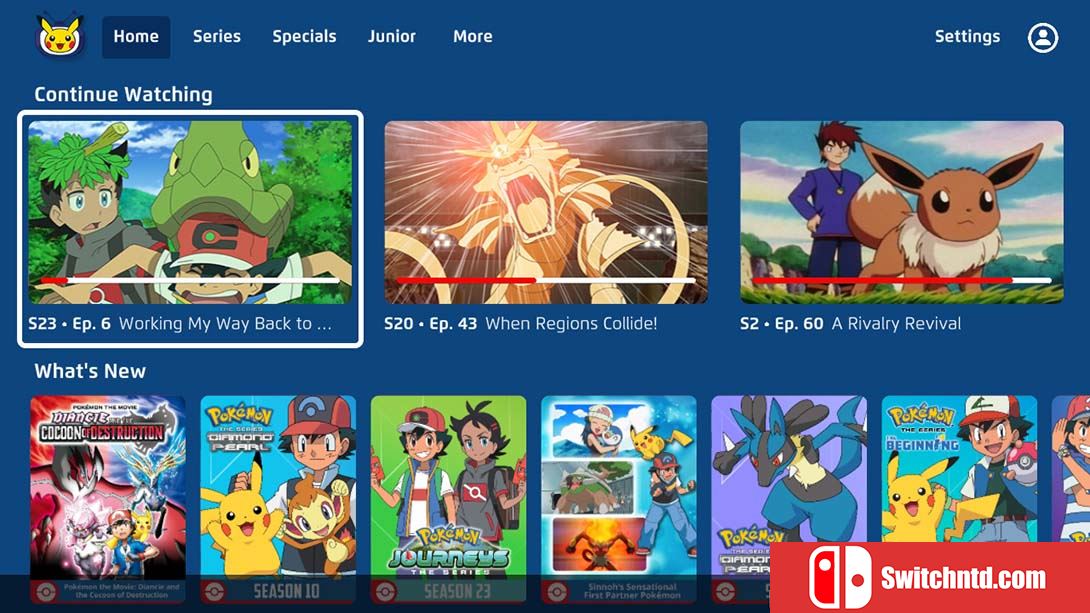Resume the S23 Ep. 6 episode thumbnail

(190, 212)
